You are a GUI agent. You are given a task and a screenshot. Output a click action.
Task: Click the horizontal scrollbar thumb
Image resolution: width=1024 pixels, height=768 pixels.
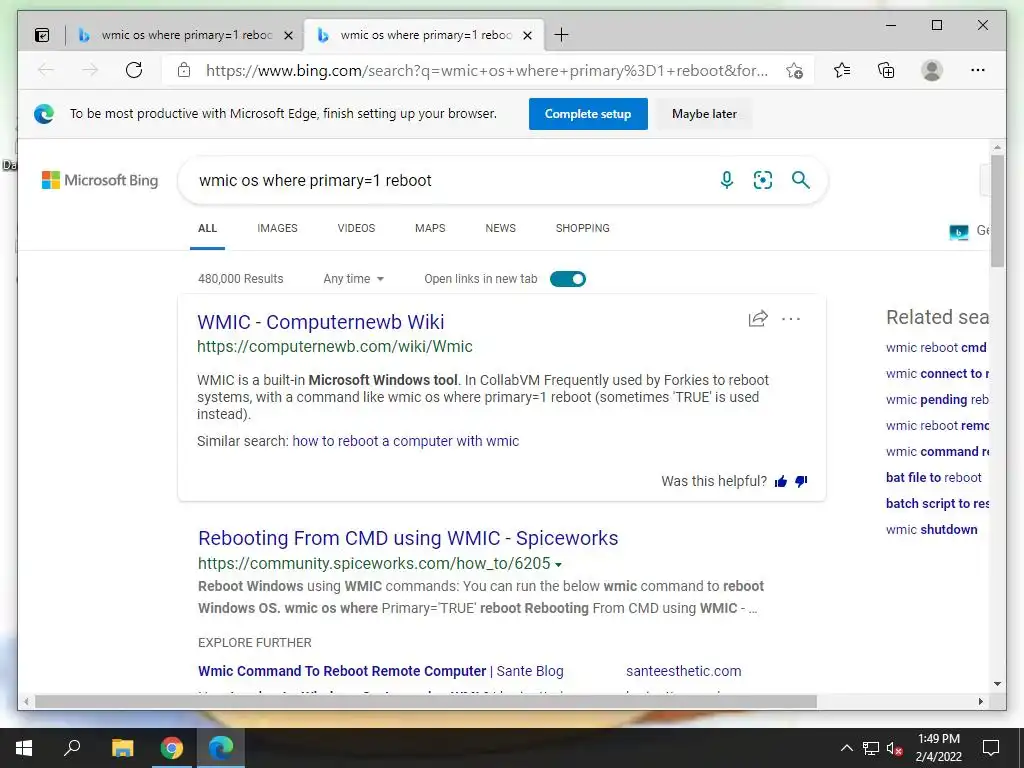pyautogui.click(x=426, y=701)
